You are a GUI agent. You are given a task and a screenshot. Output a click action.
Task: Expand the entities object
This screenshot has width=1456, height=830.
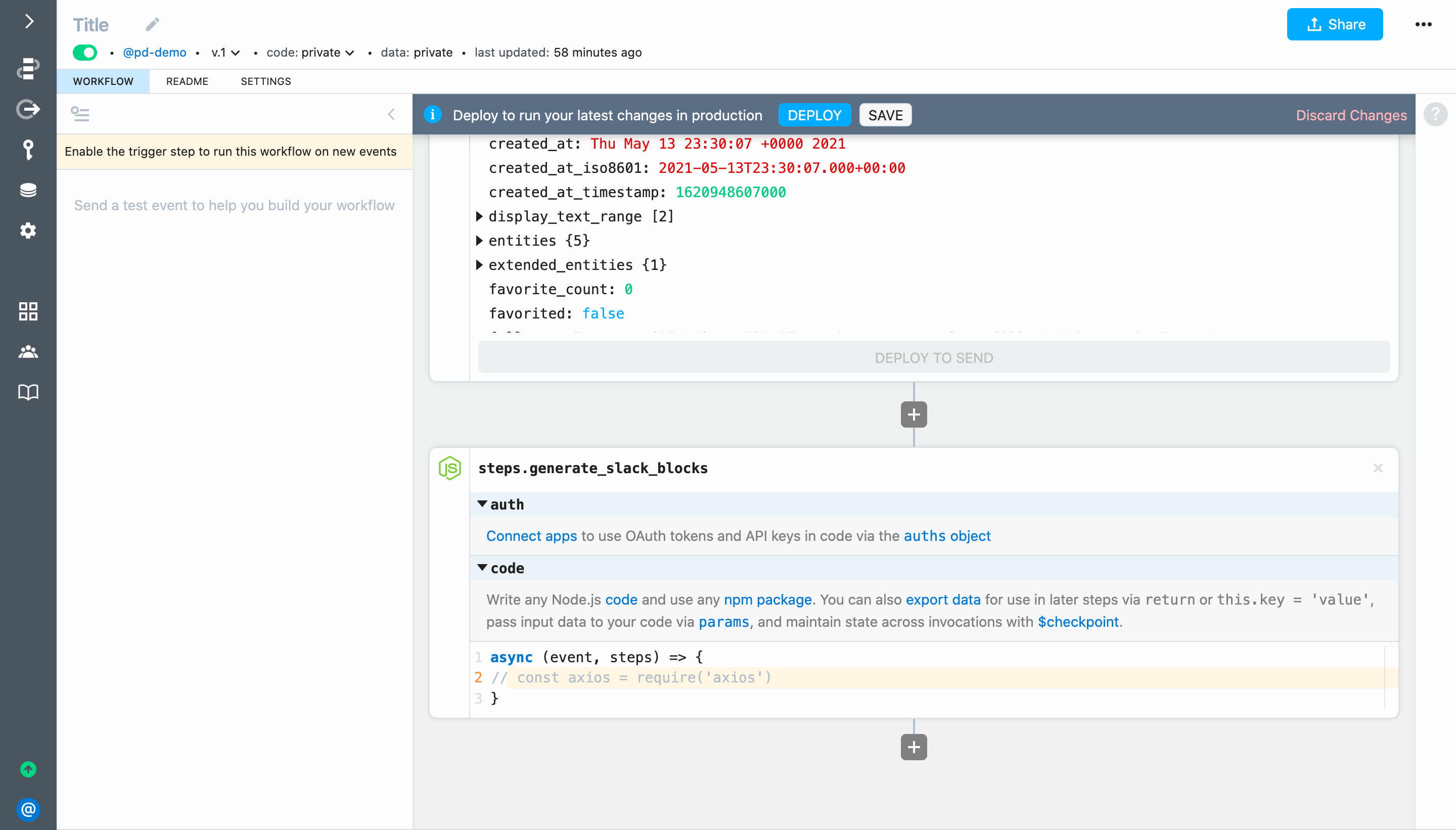coord(479,241)
